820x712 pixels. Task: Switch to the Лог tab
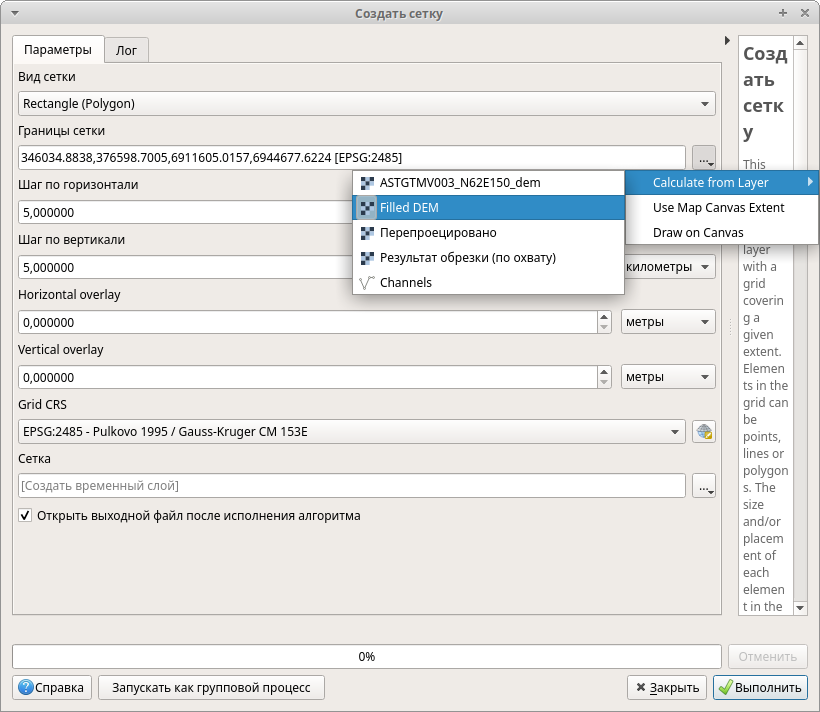click(127, 50)
